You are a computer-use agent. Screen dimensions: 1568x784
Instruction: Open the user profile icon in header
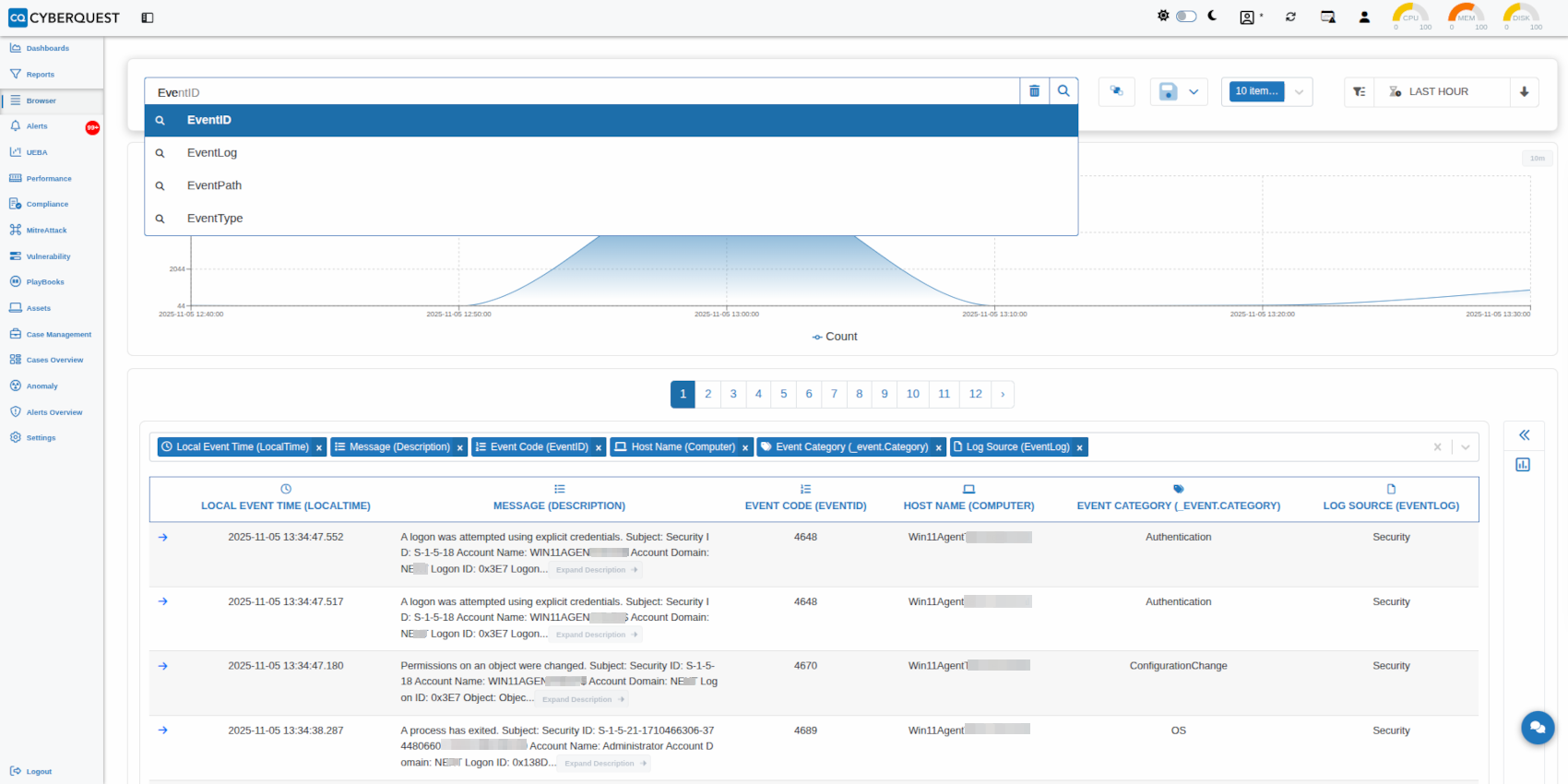[1364, 17]
